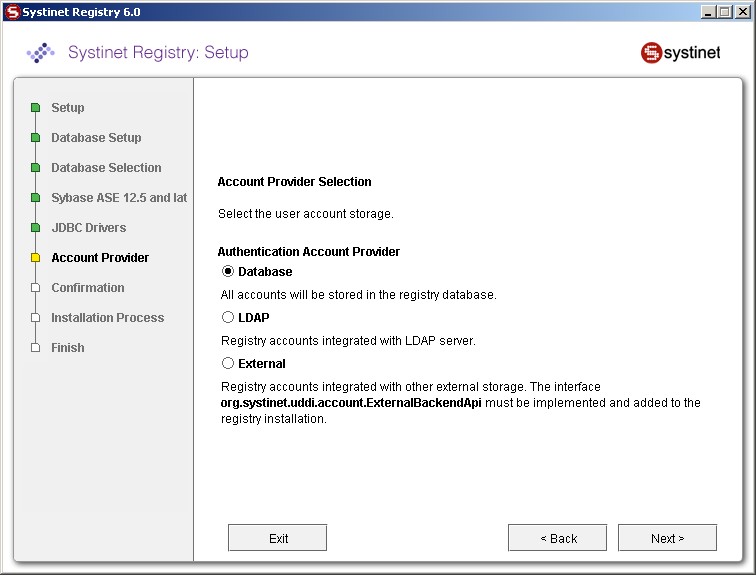Click the Authentication Account Provider label

pyautogui.click(x=309, y=252)
